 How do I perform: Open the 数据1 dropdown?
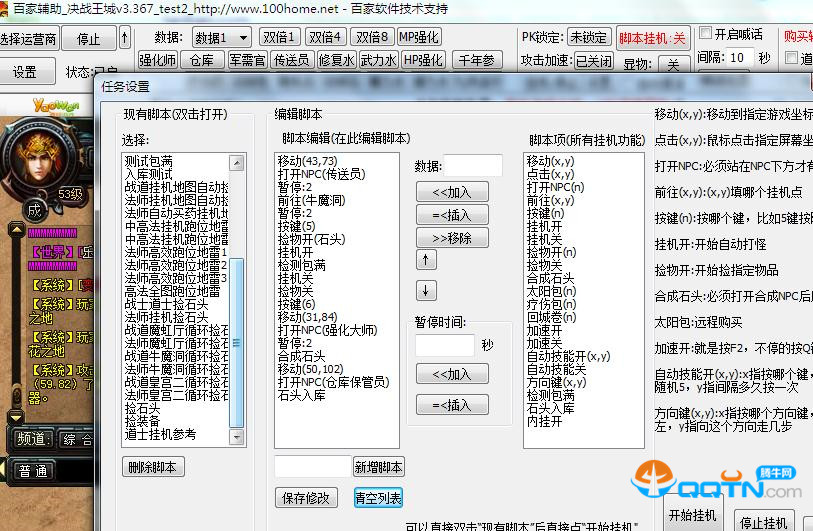tap(221, 38)
